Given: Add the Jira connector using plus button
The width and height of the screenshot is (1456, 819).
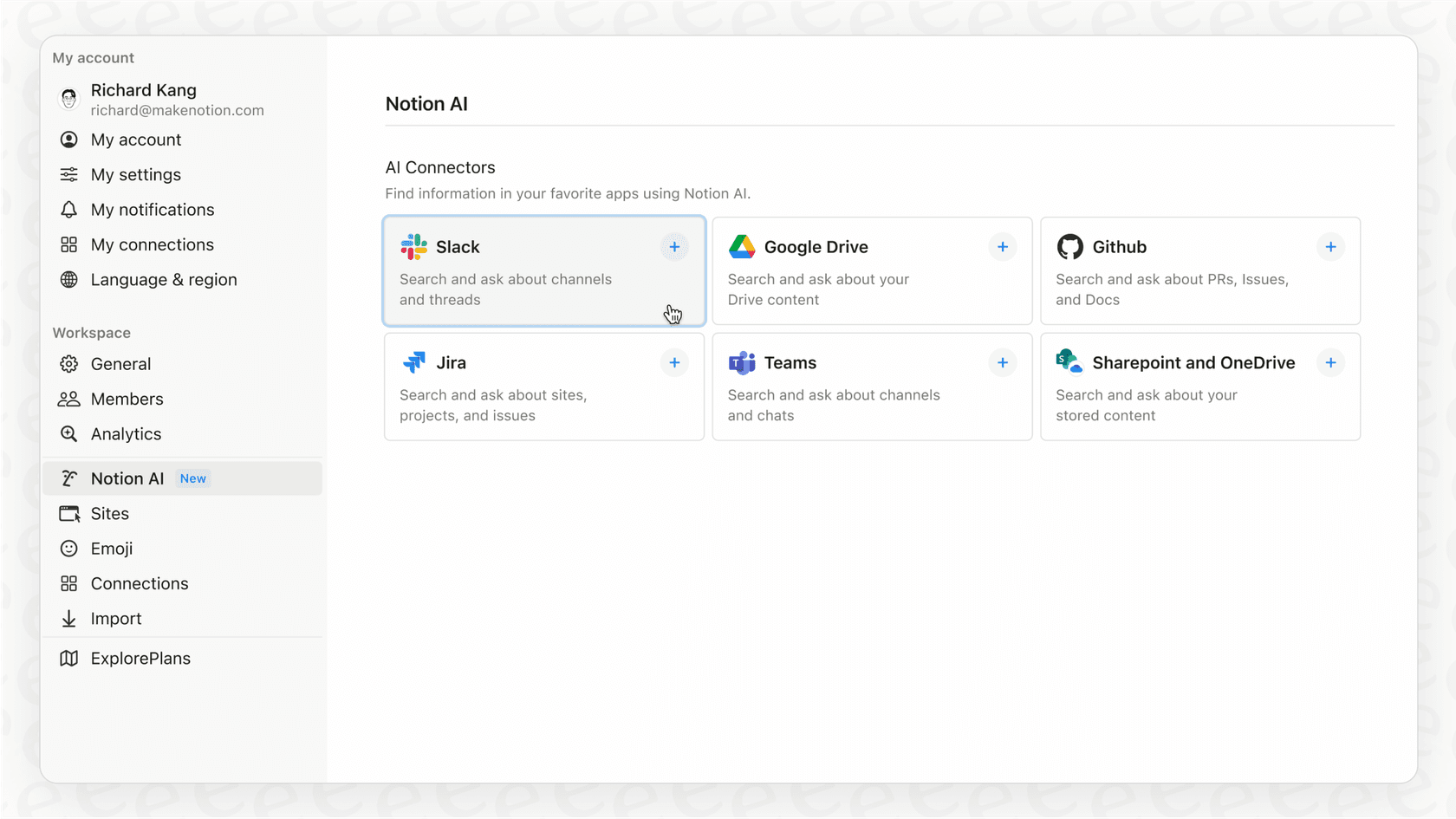Looking at the screenshot, I should (x=674, y=362).
